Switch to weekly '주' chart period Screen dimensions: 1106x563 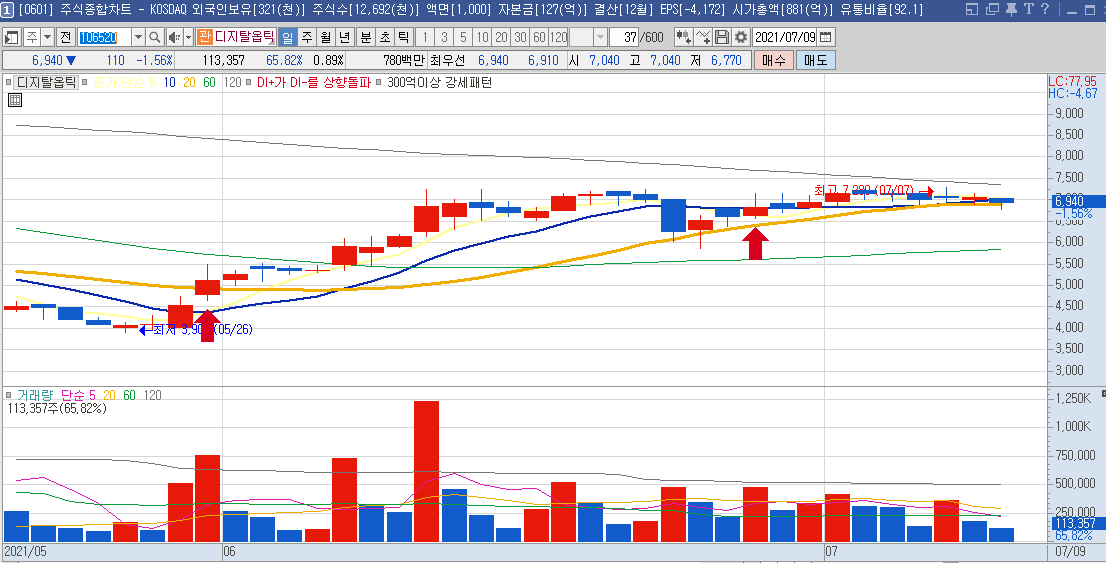(x=307, y=37)
